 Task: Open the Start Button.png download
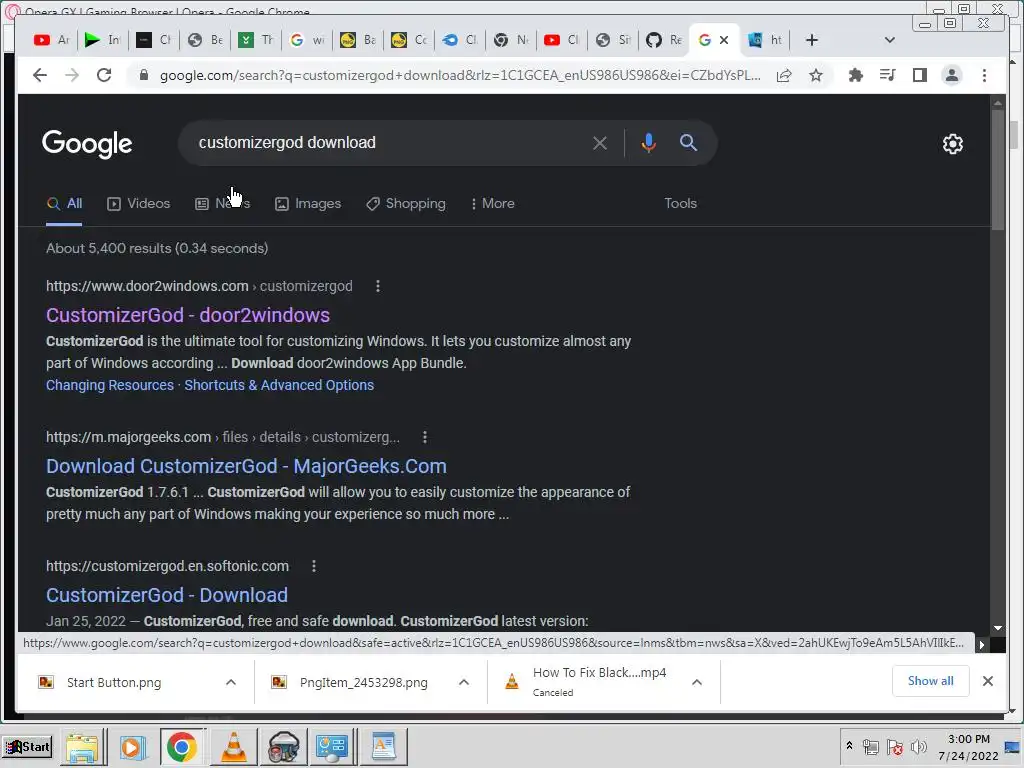114,682
